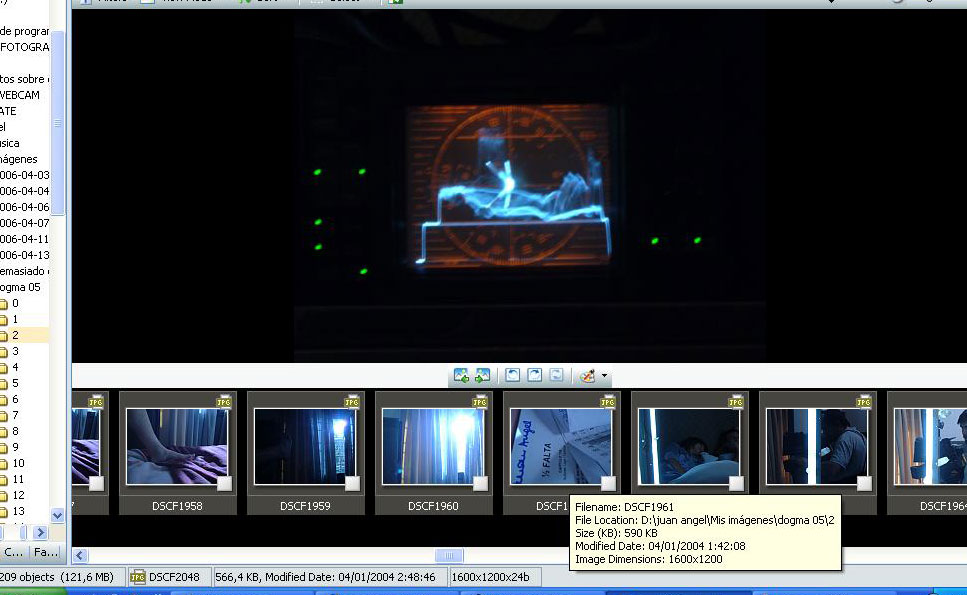Viewport: 967px width, 595px height.
Task: Click '1600x1200x24b' in the status bar
Action: (x=490, y=577)
